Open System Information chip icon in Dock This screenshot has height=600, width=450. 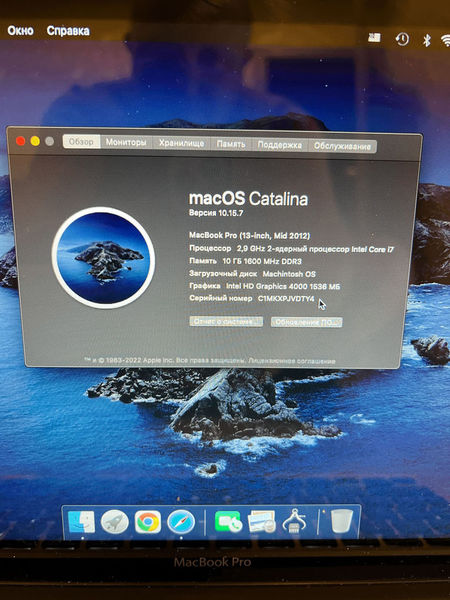click(294, 520)
